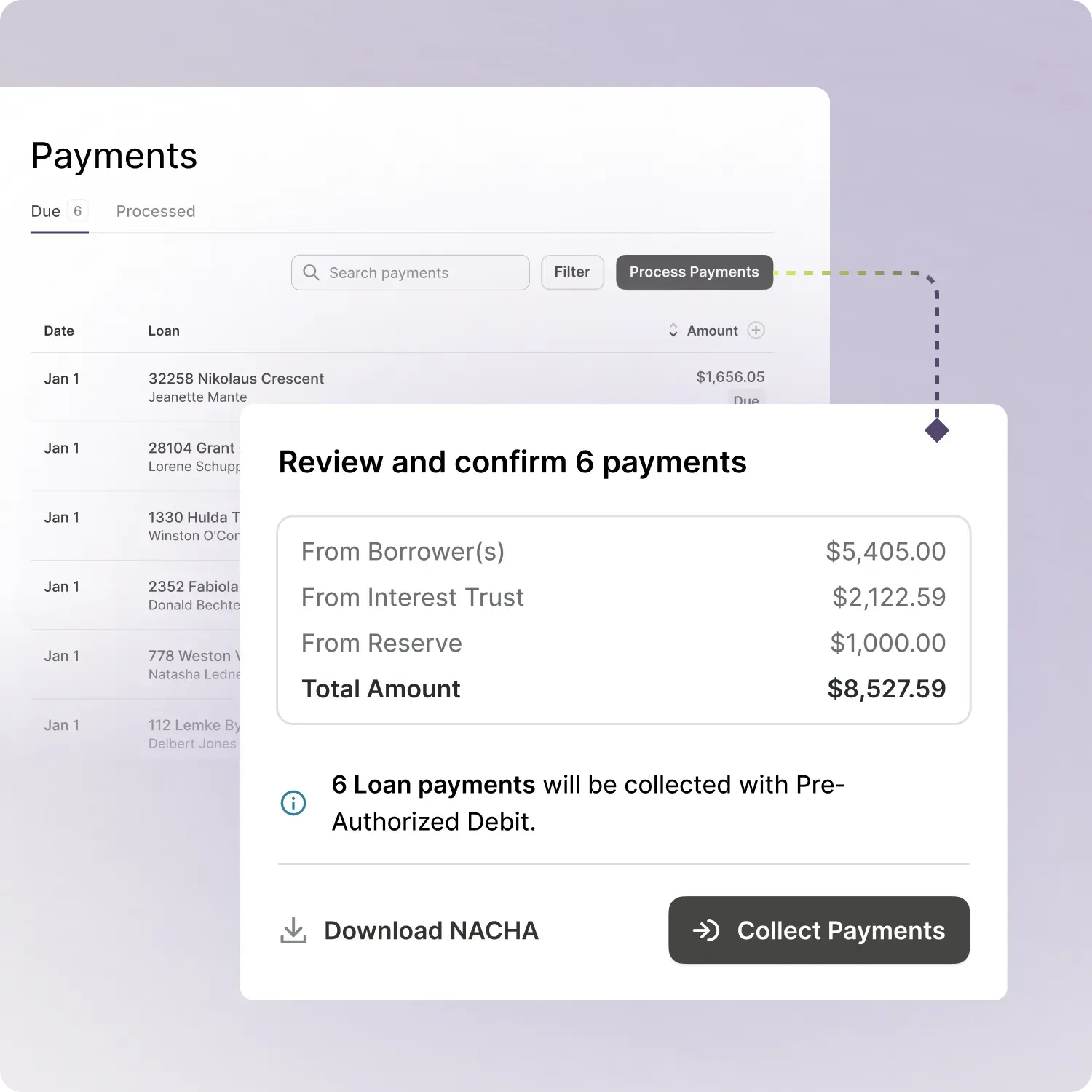This screenshot has width=1092, height=1092.
Task: Click the magnifier icon in the search box
Action: 311,272
